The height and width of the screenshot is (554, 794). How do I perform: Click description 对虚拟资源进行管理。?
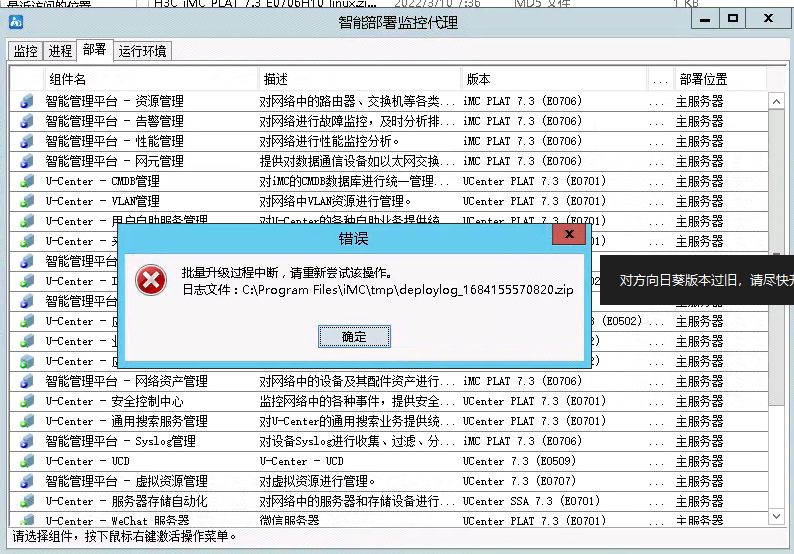pos(317,482)
